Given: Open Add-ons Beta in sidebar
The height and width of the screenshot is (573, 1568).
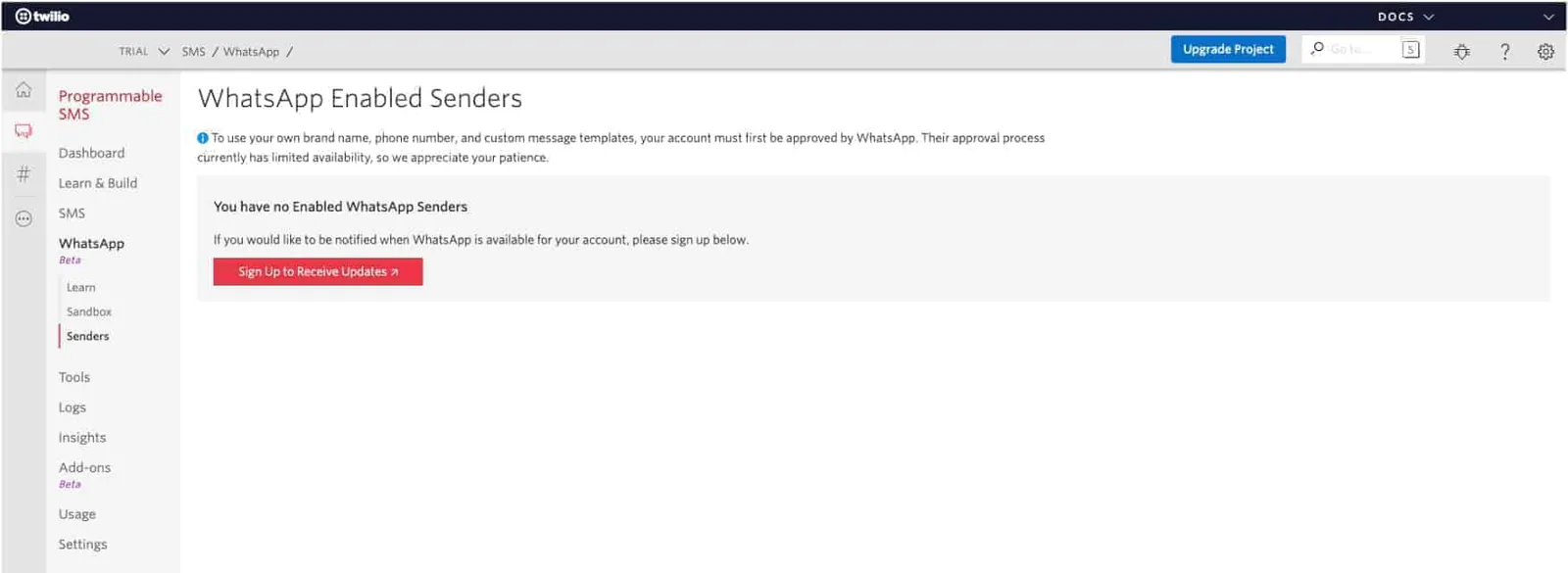Looking at the screenshot, I should click(x=84, y=474).
